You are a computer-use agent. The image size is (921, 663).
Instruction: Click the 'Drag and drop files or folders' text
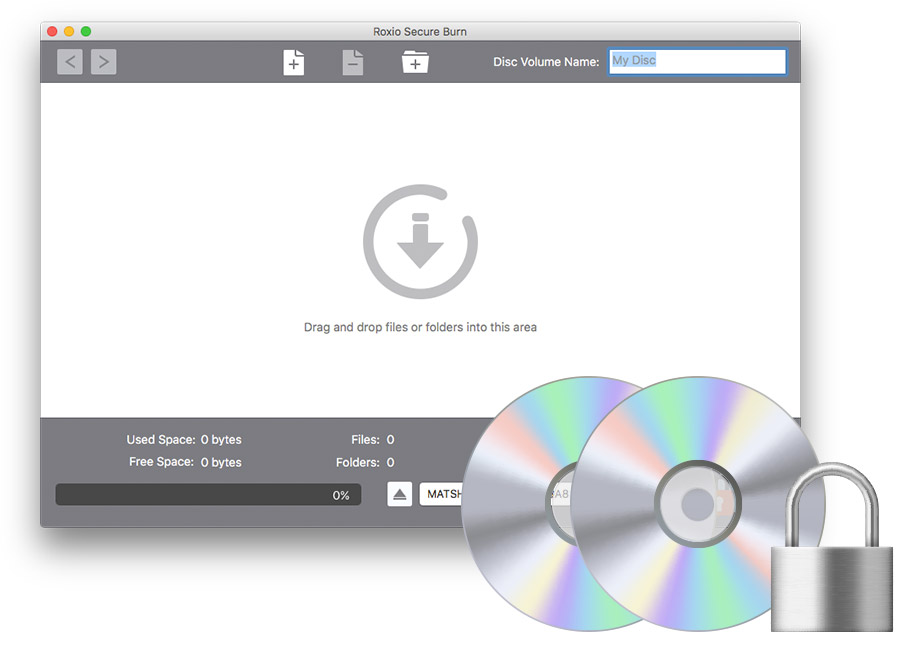click(420, 327)
